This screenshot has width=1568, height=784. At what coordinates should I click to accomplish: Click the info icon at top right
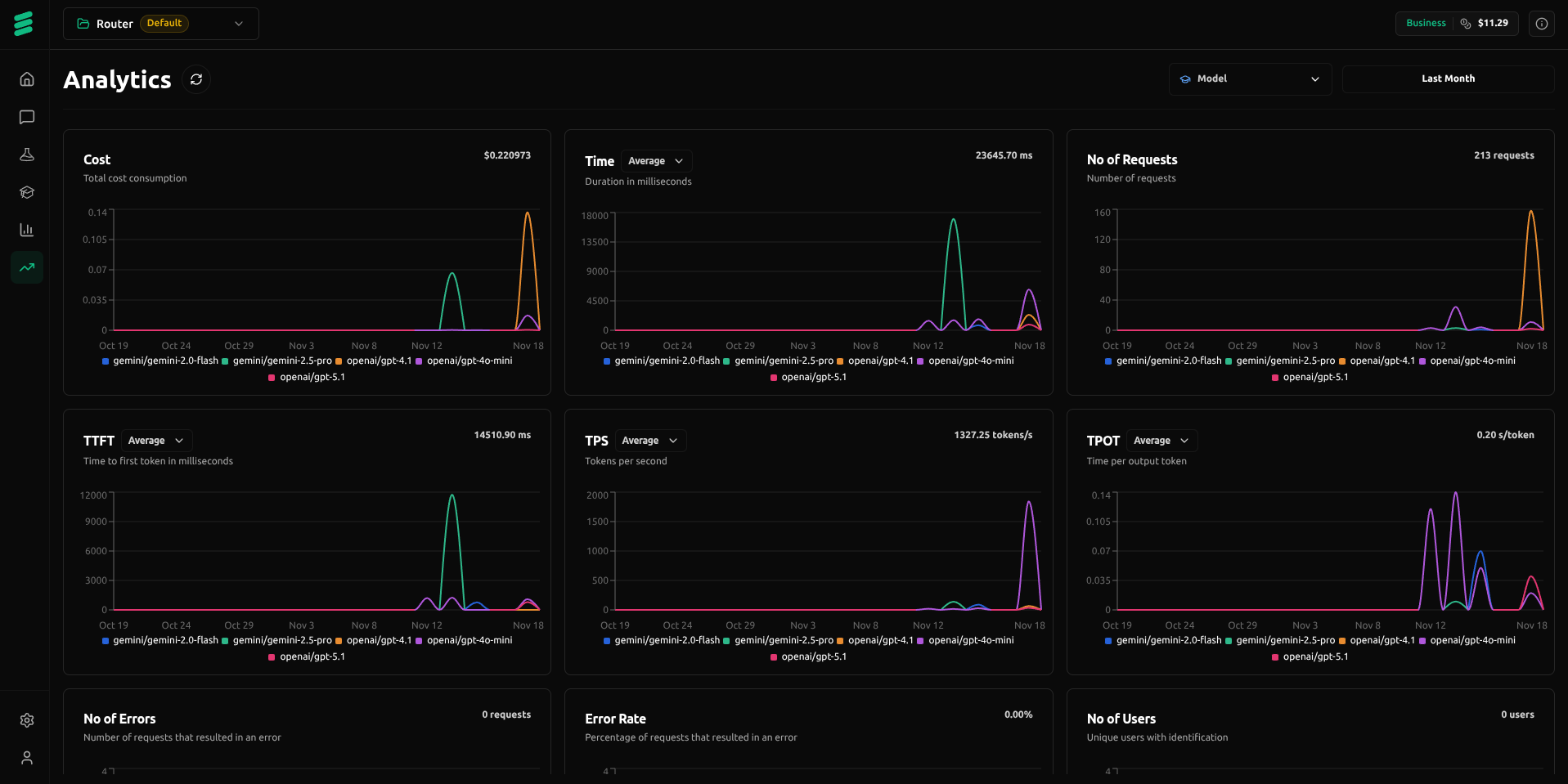pos(1541,24)
